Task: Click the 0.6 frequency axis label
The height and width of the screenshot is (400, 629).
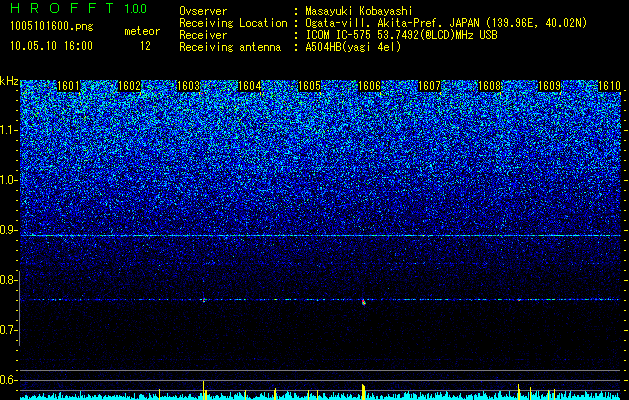Action: click(x=8, y=380)
